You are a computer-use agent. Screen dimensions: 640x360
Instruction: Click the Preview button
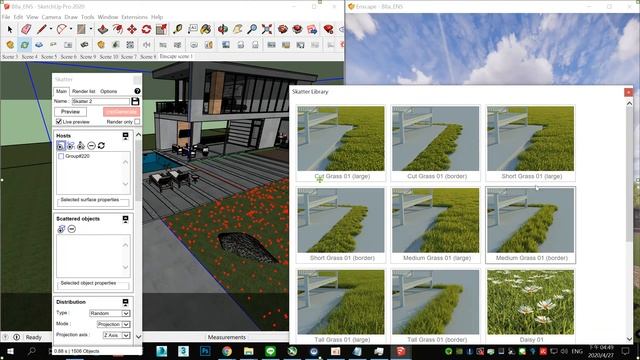(x=70, y=112)
